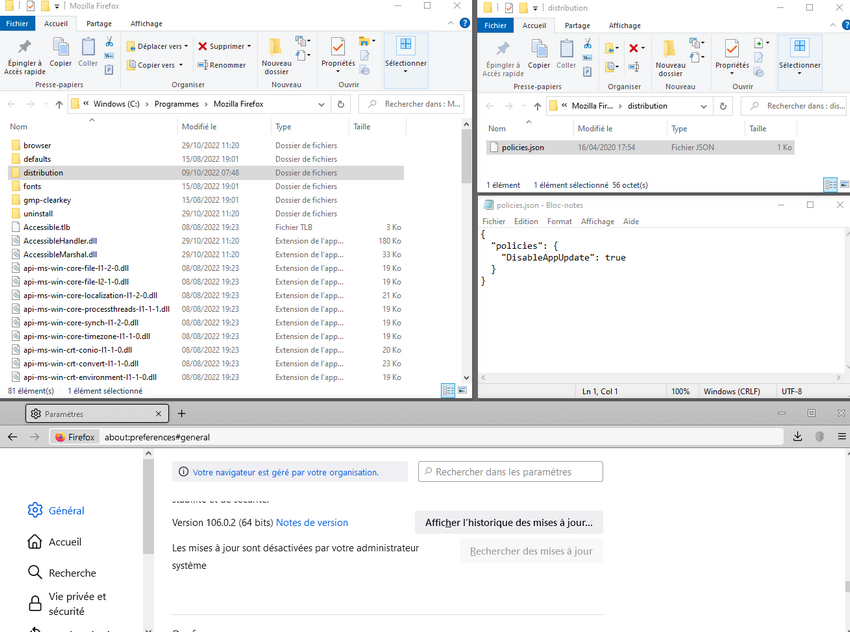Go up one level in Mozilla Firefox explorer
Image resolution: width=850 pixels, height=632 pixels.
[59, 104]
